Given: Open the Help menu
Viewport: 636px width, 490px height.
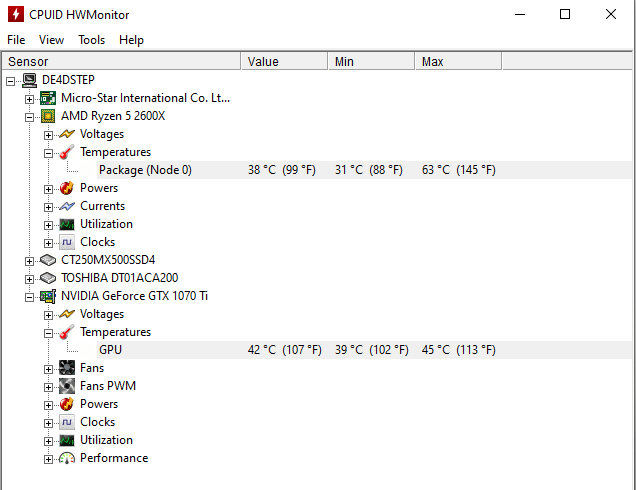Looking at the screenshot, I should 131,40.
